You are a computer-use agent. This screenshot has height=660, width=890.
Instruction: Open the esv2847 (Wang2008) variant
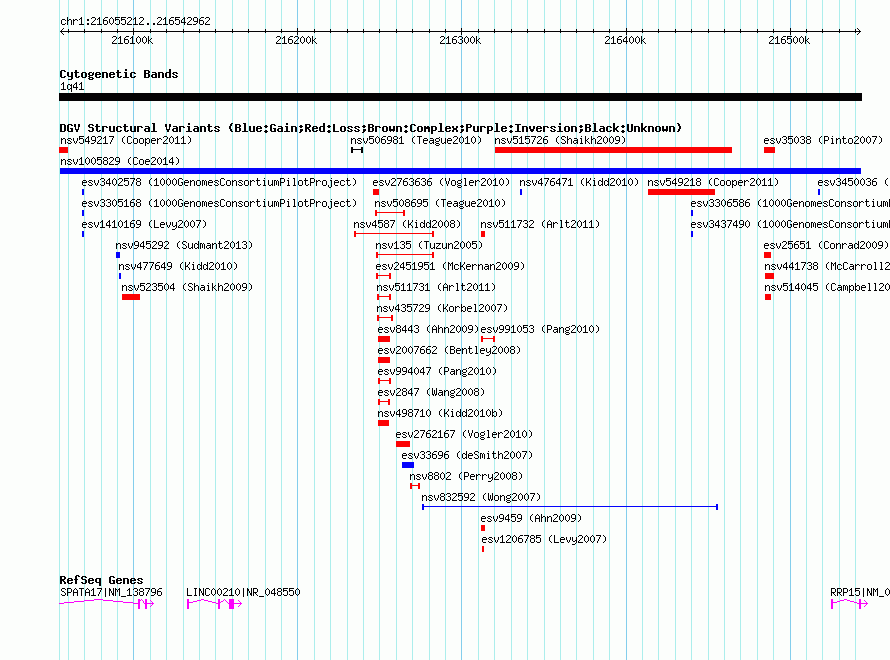coord(431,392)
